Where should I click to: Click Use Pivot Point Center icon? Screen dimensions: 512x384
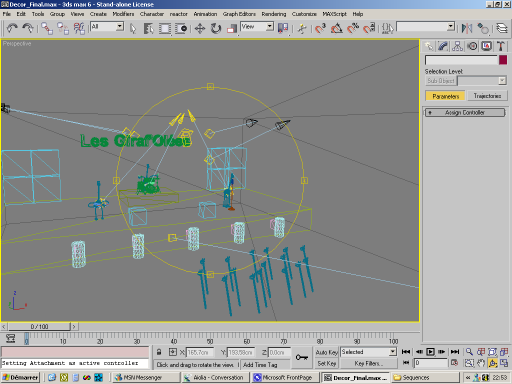(283, 28)
